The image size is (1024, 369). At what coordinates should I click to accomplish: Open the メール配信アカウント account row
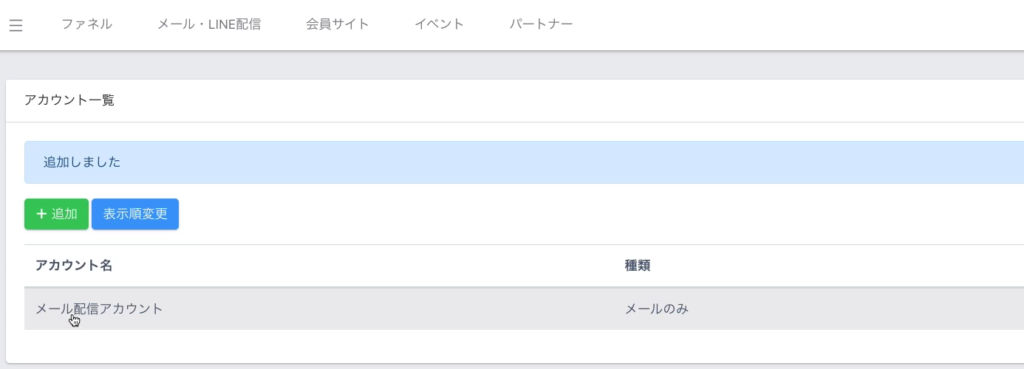524,308
